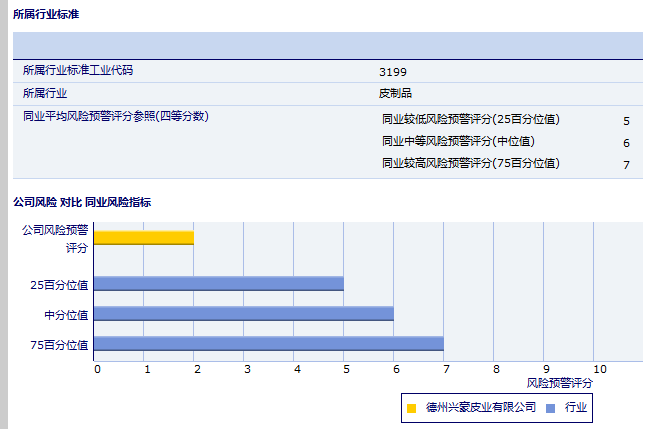The width and height of the screenshot is (662, 429).
Task: Select the 行业 legend label
Action: point(576,408)
